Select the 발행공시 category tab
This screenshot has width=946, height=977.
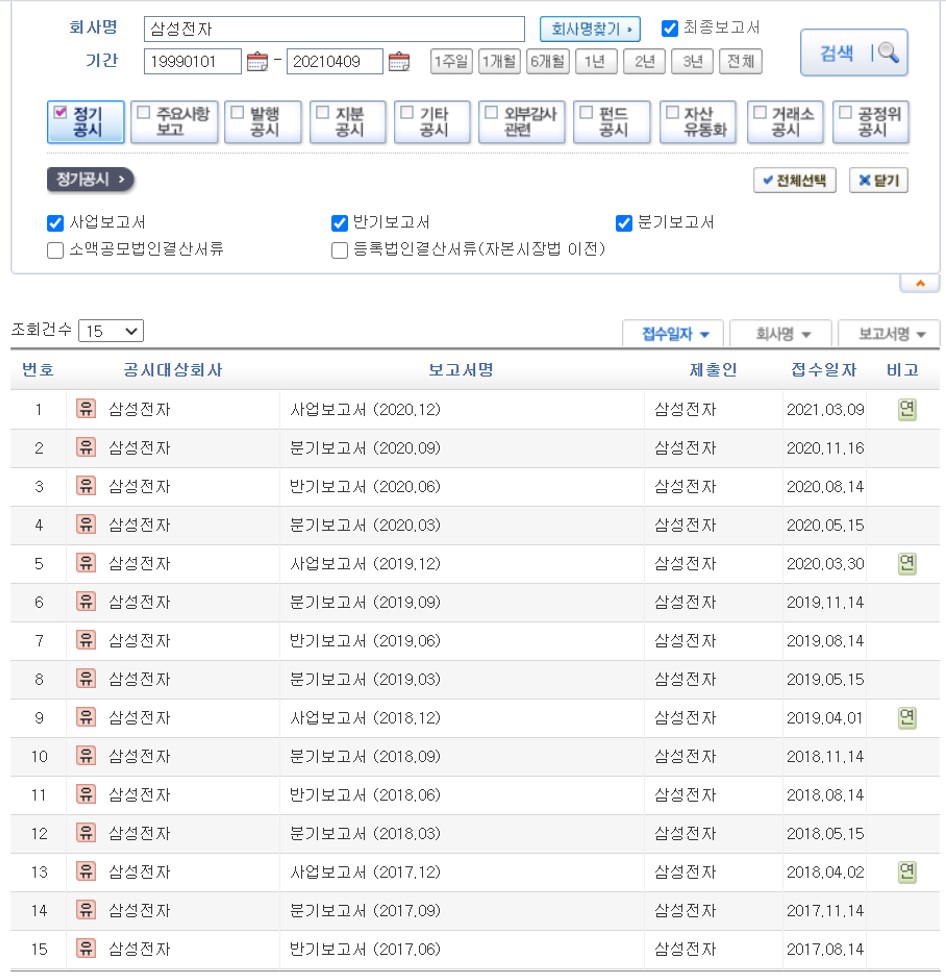pos(263,122)
